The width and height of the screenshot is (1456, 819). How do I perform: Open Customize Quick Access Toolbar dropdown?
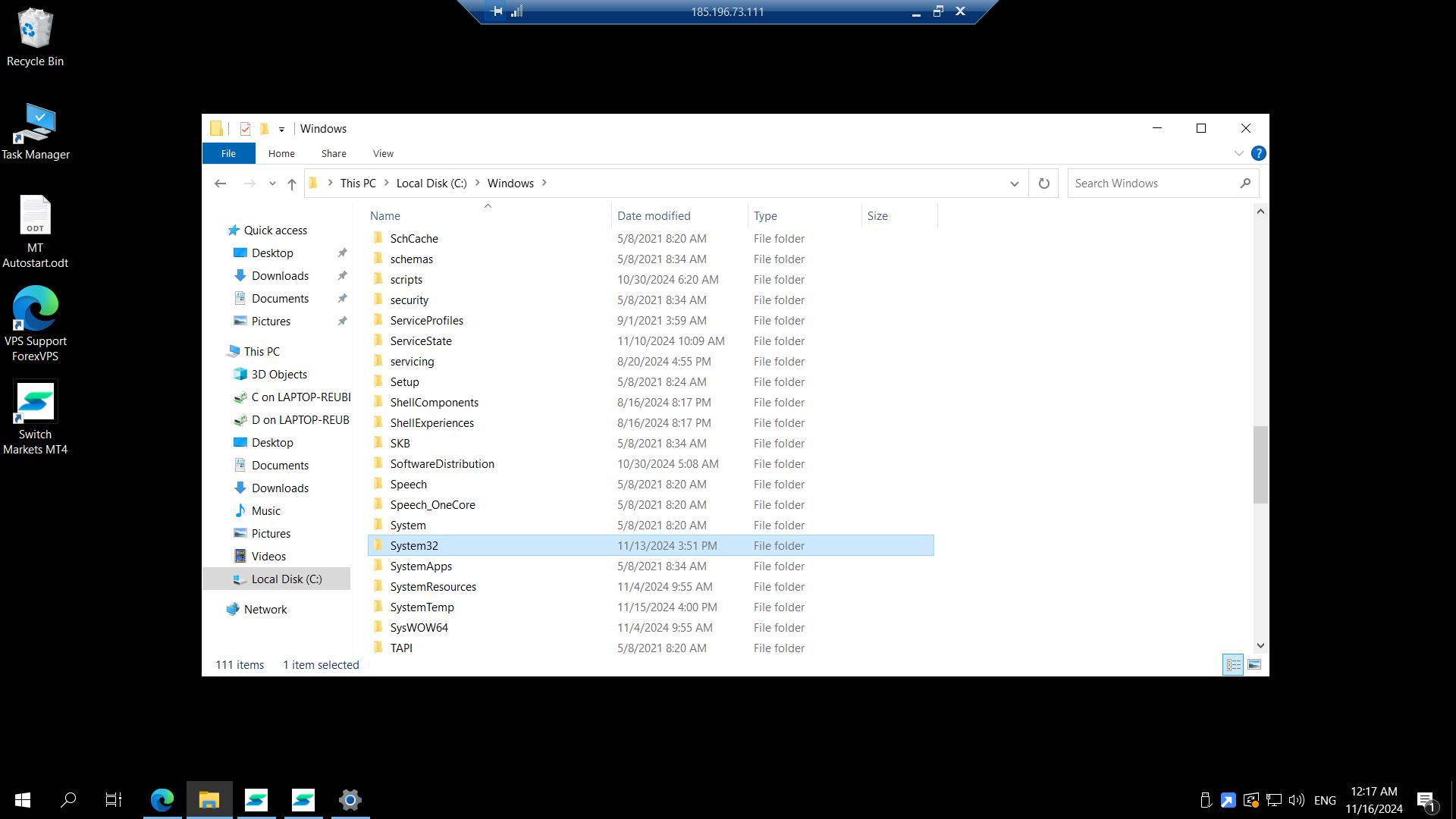(281, 129)
